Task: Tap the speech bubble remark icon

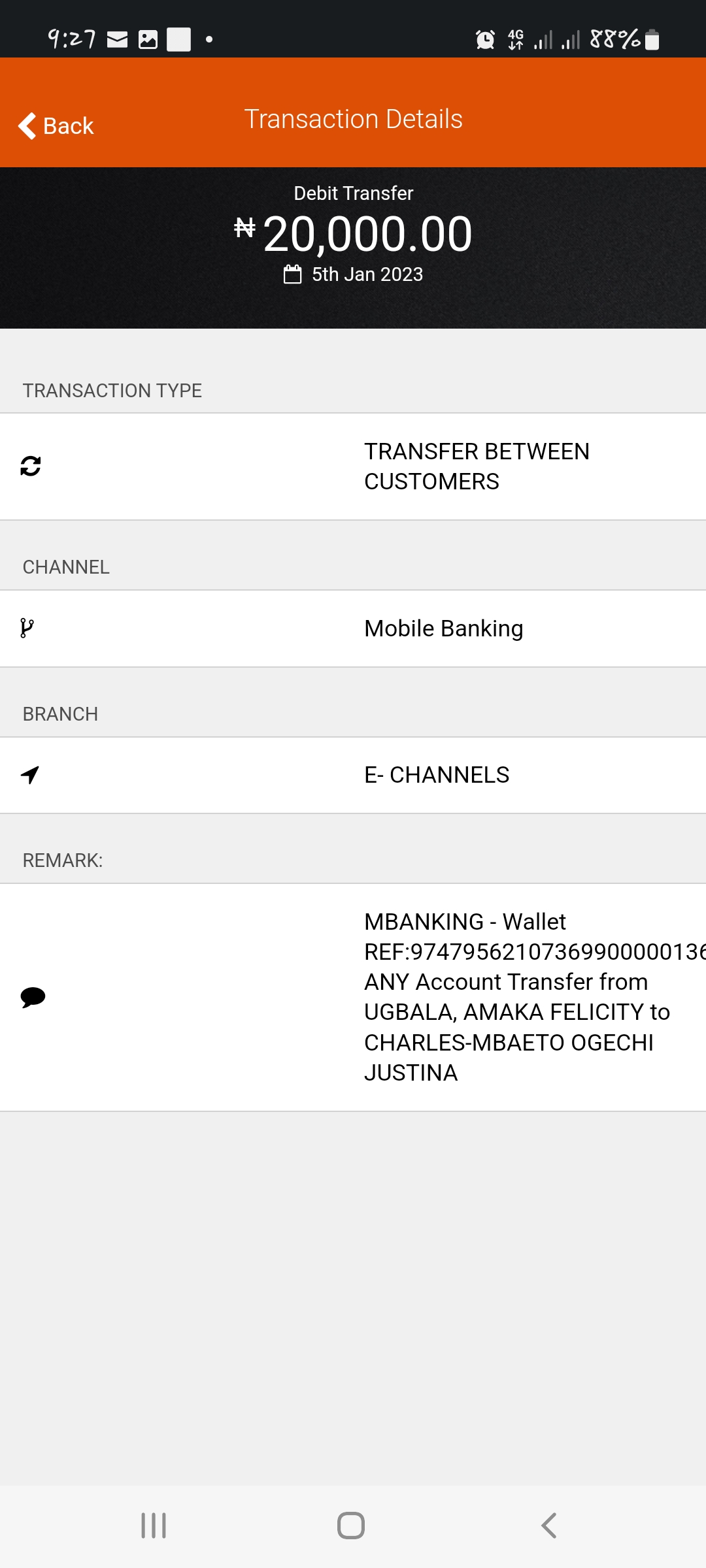Action: point(33,997)
